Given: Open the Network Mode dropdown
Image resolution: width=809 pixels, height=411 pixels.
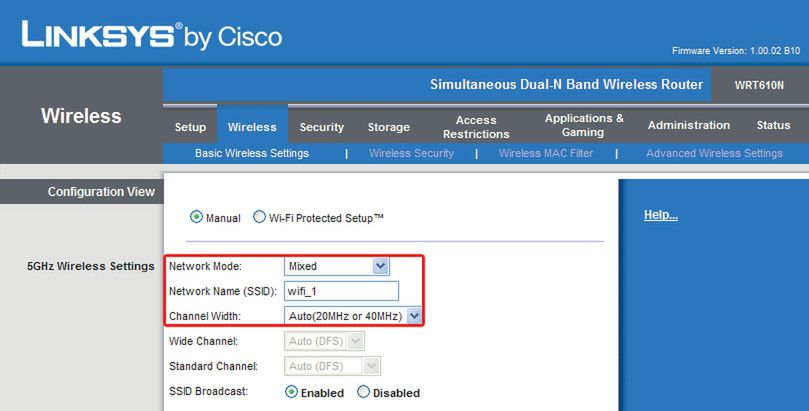Looking at the screenshot, I should (x=380, y=266).
